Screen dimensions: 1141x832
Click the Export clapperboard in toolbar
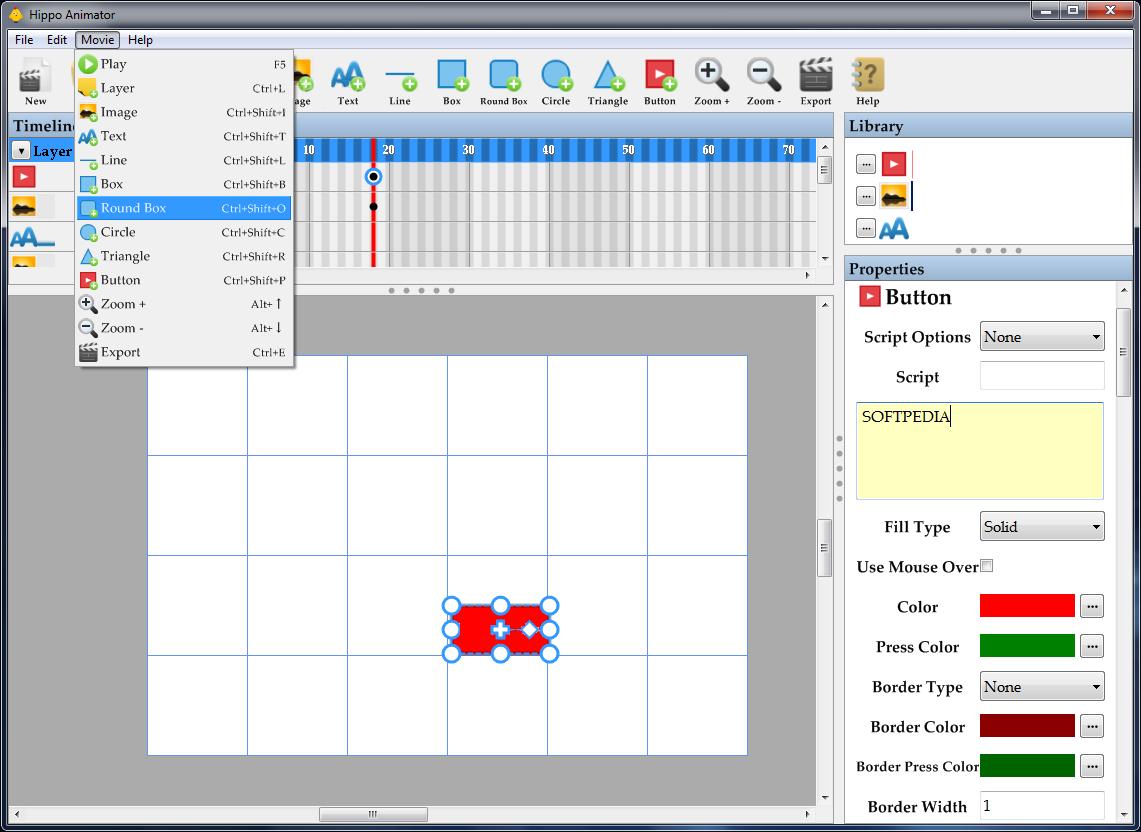click(816, 80)
